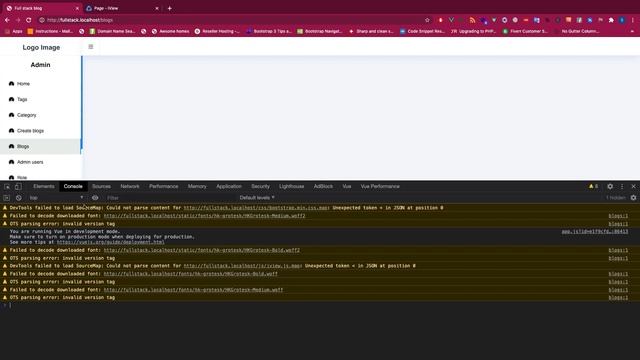Switch to the Elements DevTools tab

44,186
